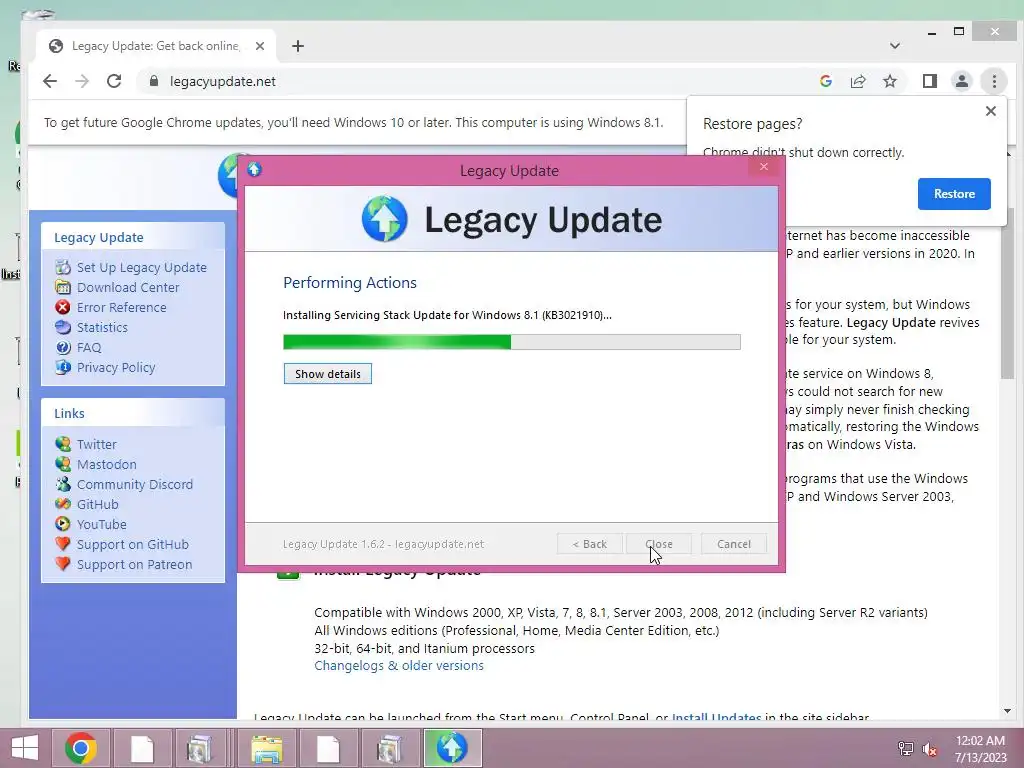1024x768 pixels.
Task: Open Download Center in sidebar
Action: pos(128,287)
